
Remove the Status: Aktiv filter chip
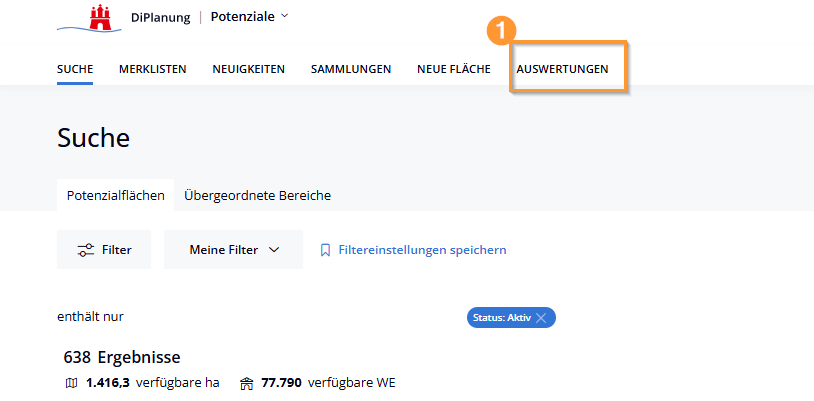click(x=541, y=318)
